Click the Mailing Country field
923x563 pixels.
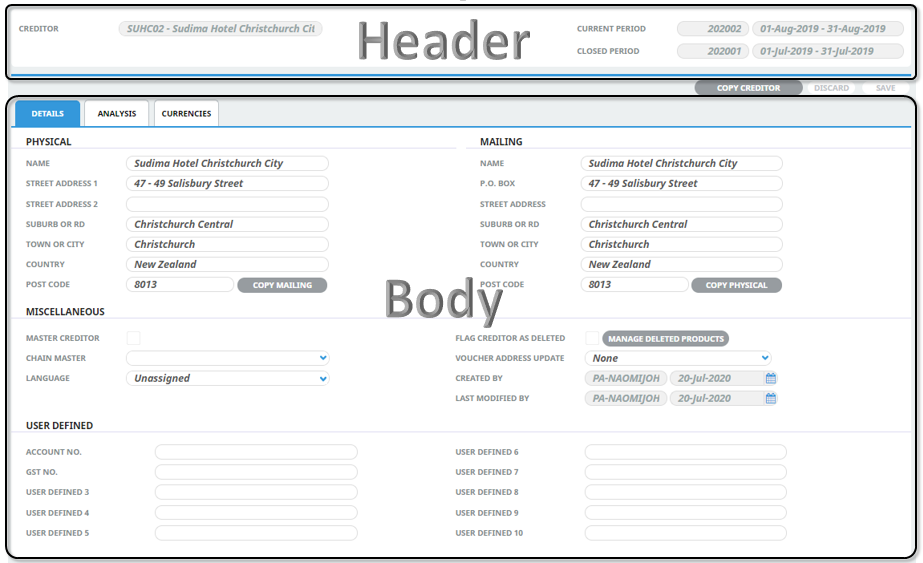(x=682, y=264)
